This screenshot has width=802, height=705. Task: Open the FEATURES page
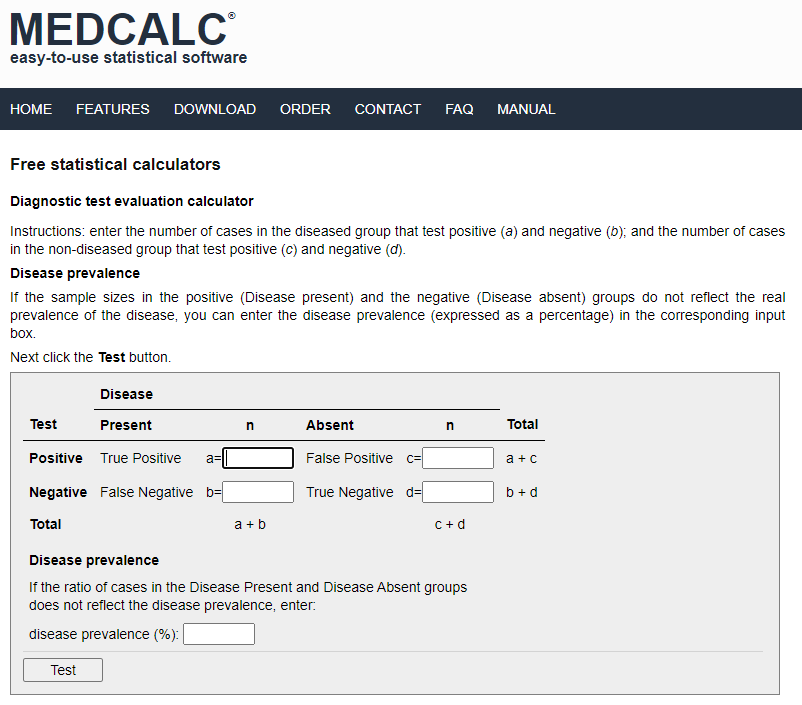click(x=112, y=109)
